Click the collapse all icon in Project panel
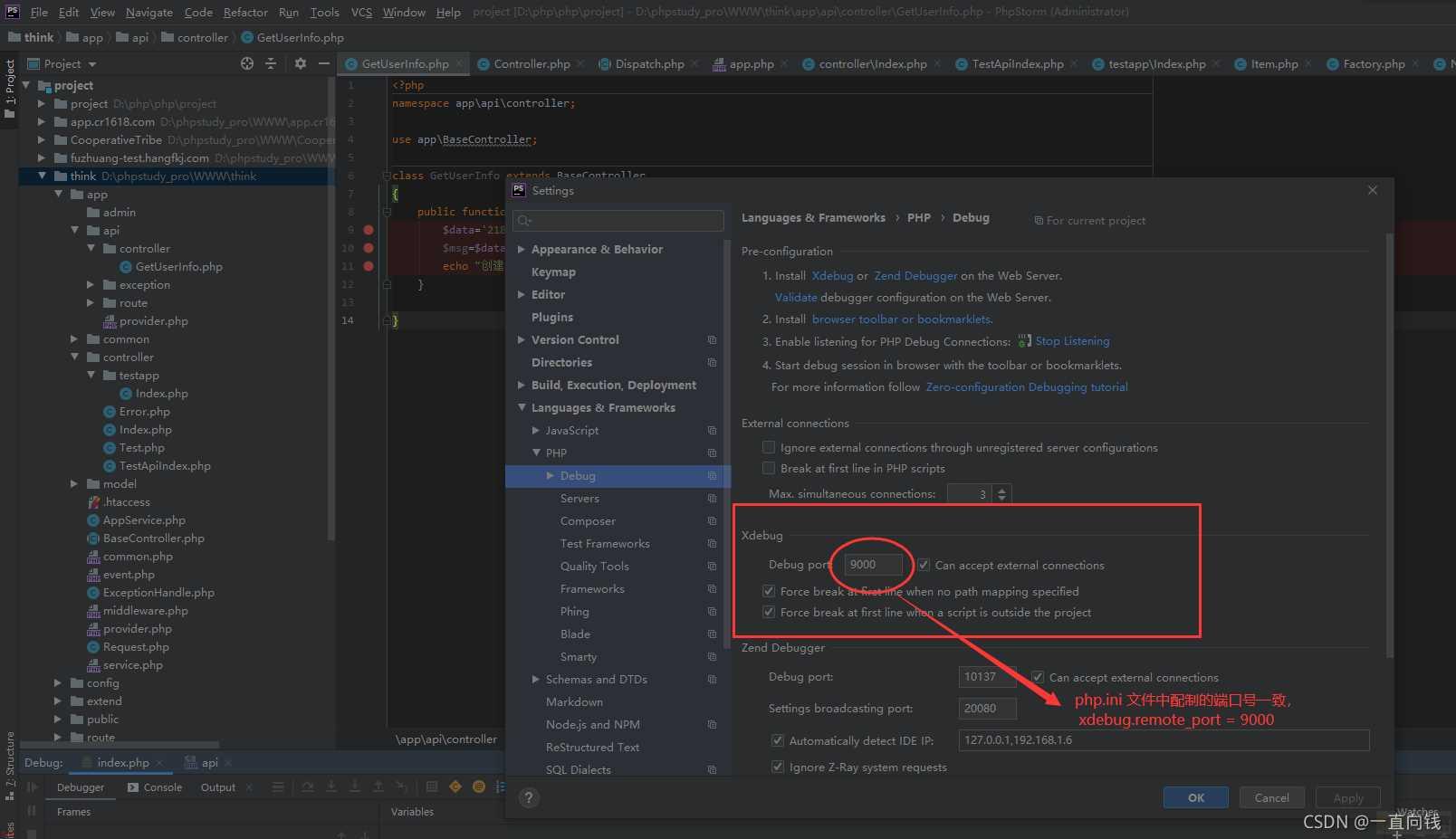The height and width of the screenshot is (839, 1456). click(271, 63)
